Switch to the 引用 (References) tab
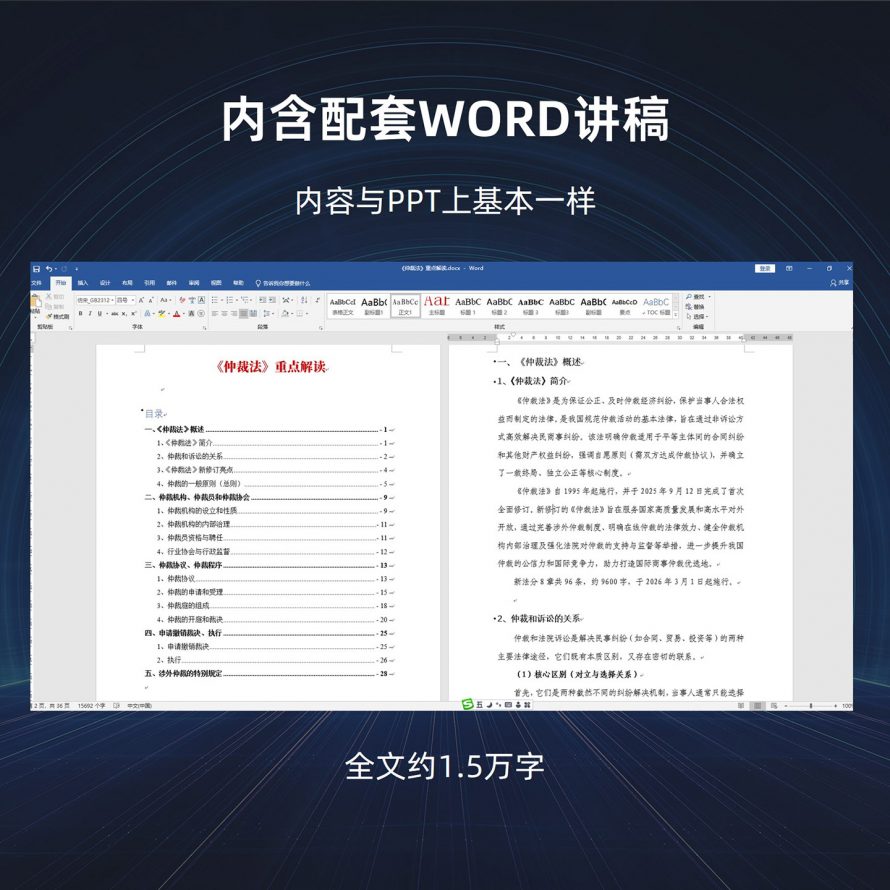This screenshot has height=890, width=890. click(149, 283)
